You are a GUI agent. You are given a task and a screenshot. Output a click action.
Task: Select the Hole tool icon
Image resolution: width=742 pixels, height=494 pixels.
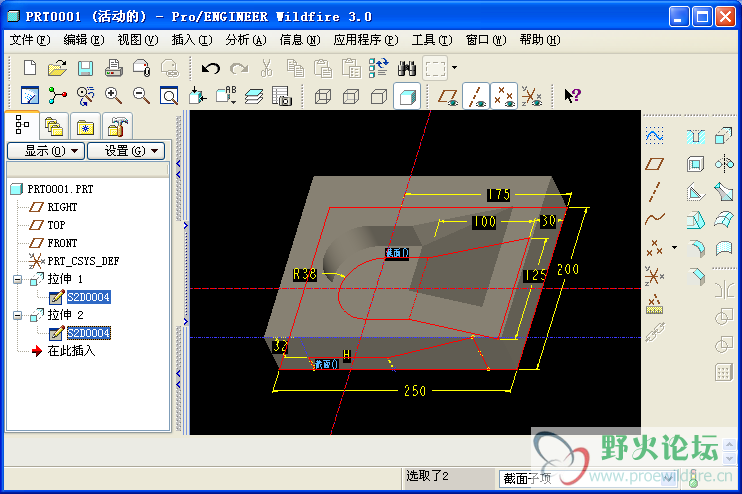(x=696, y=137)
